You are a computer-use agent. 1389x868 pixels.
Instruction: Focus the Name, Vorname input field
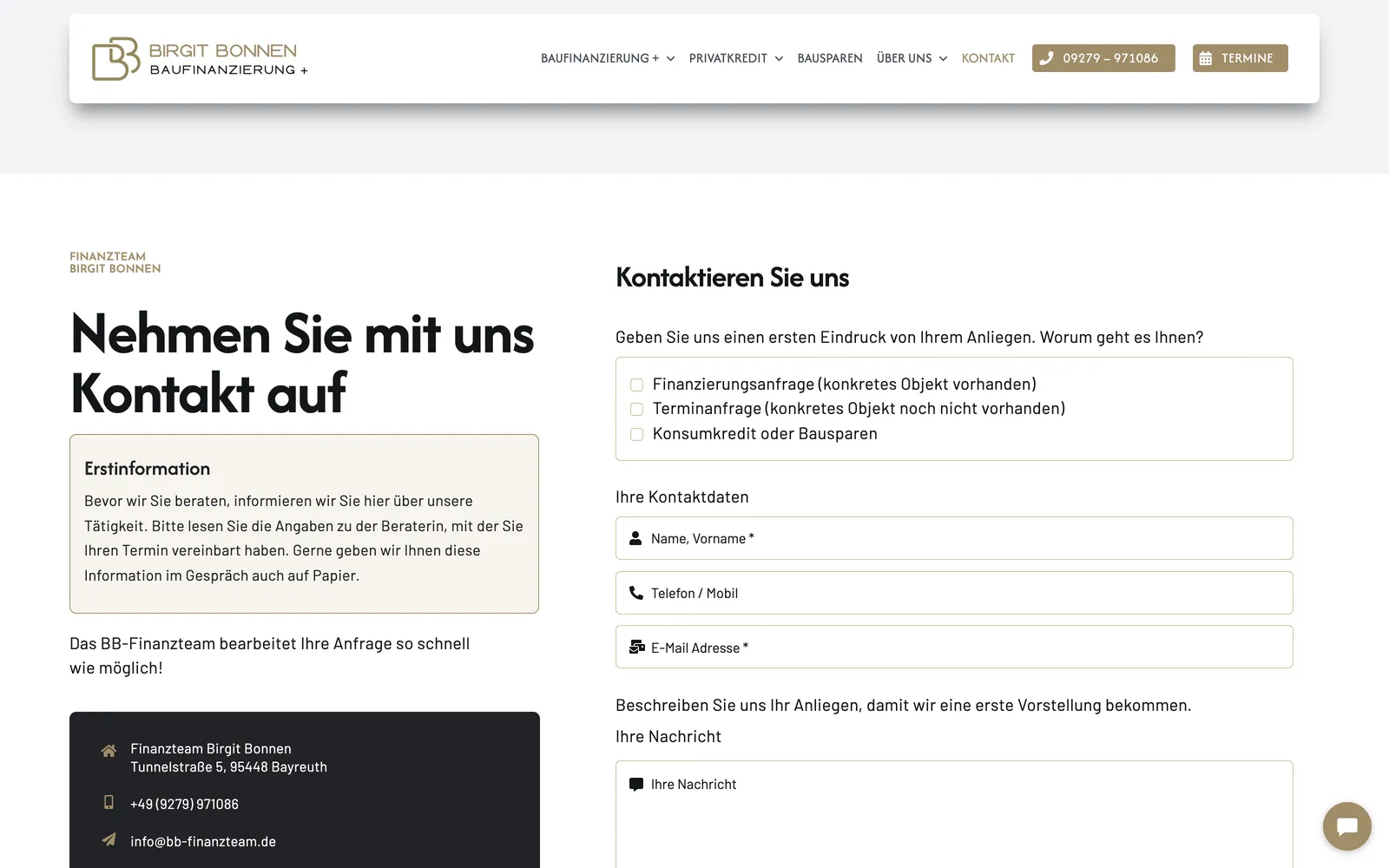pyautogui.click(x=954, y=538)
